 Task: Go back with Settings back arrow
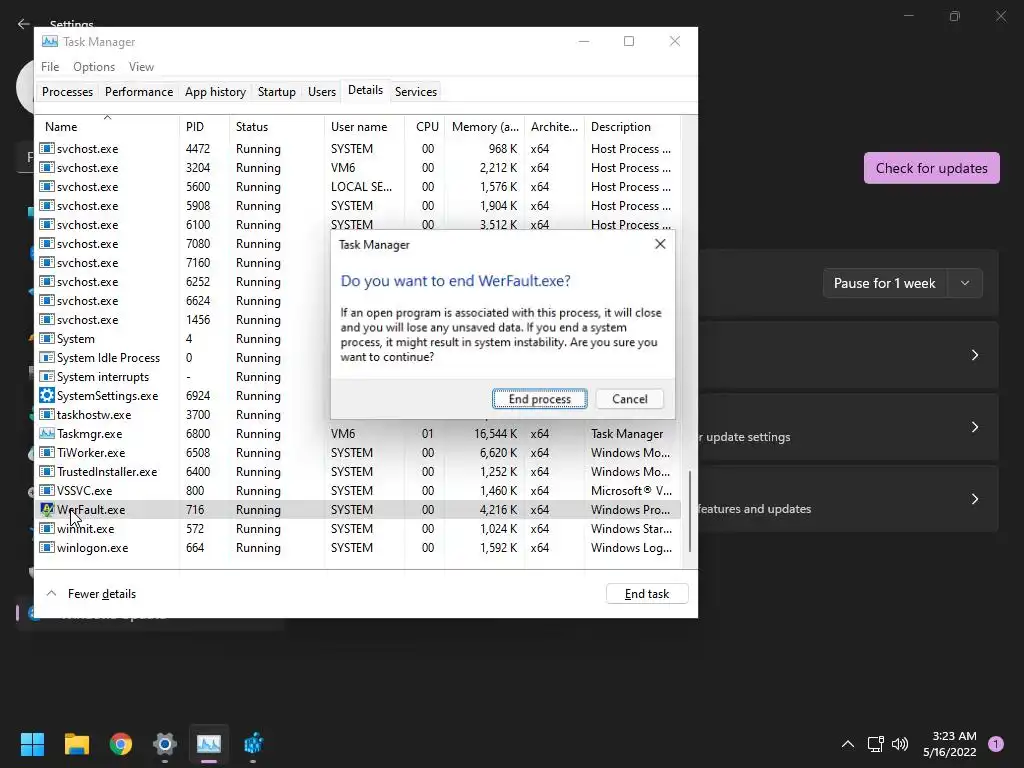point(24,24)
